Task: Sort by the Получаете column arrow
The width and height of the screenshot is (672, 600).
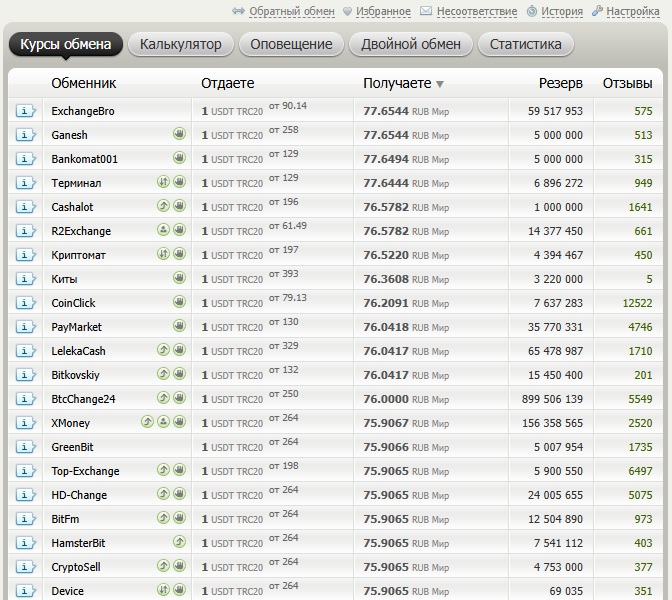Action: click(440, 84)
